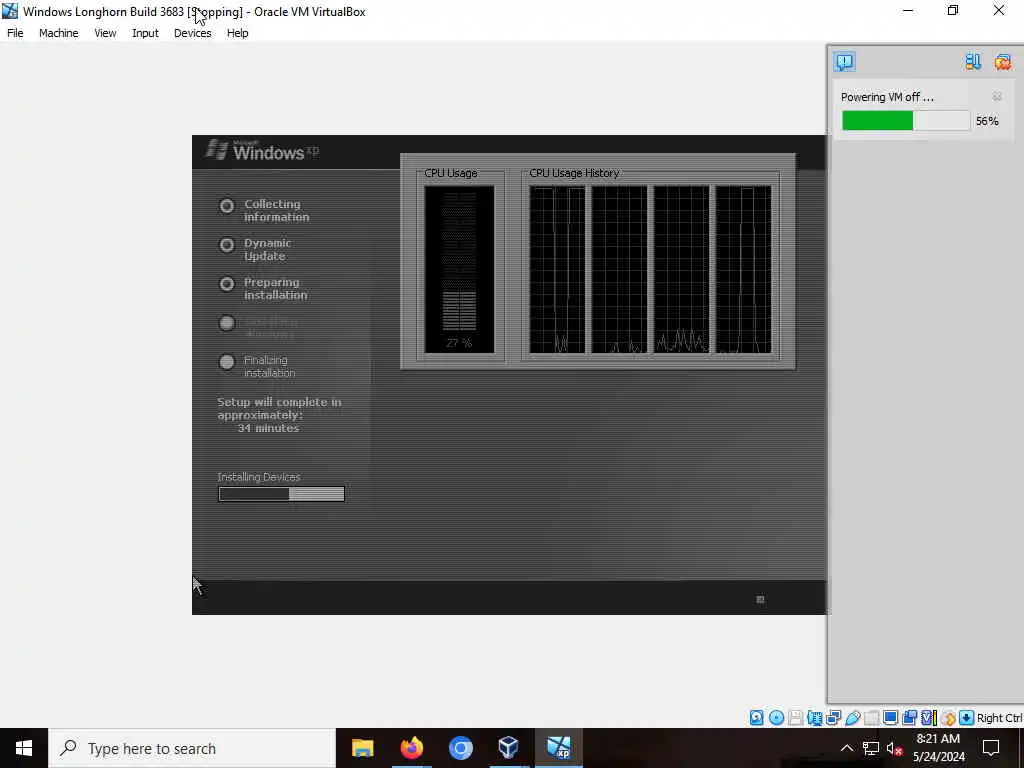Open Firefox from the taskbar
Image resolution: width=1024 pixels, height=768 pixels.
411,748
